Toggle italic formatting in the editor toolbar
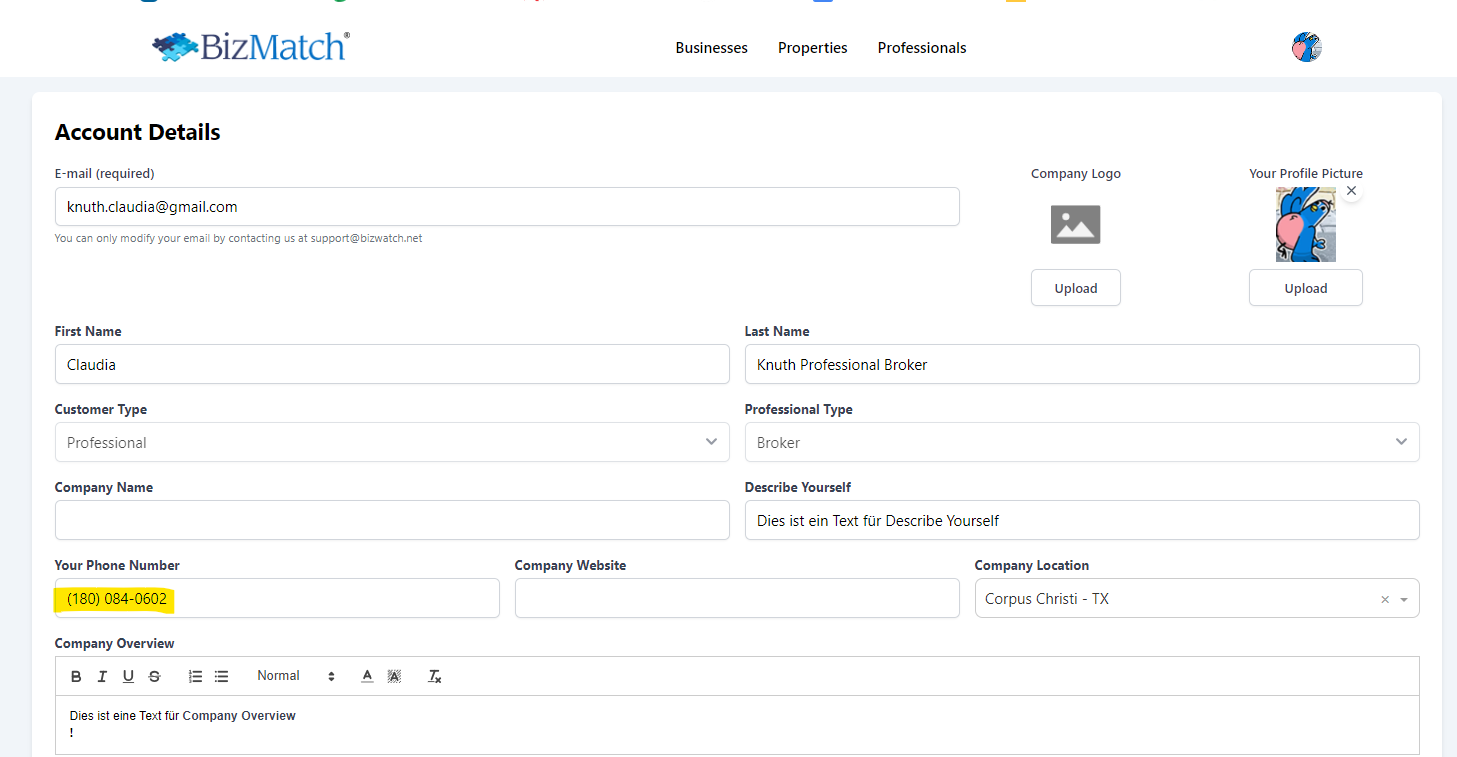1457x757 pixels. 102,676
